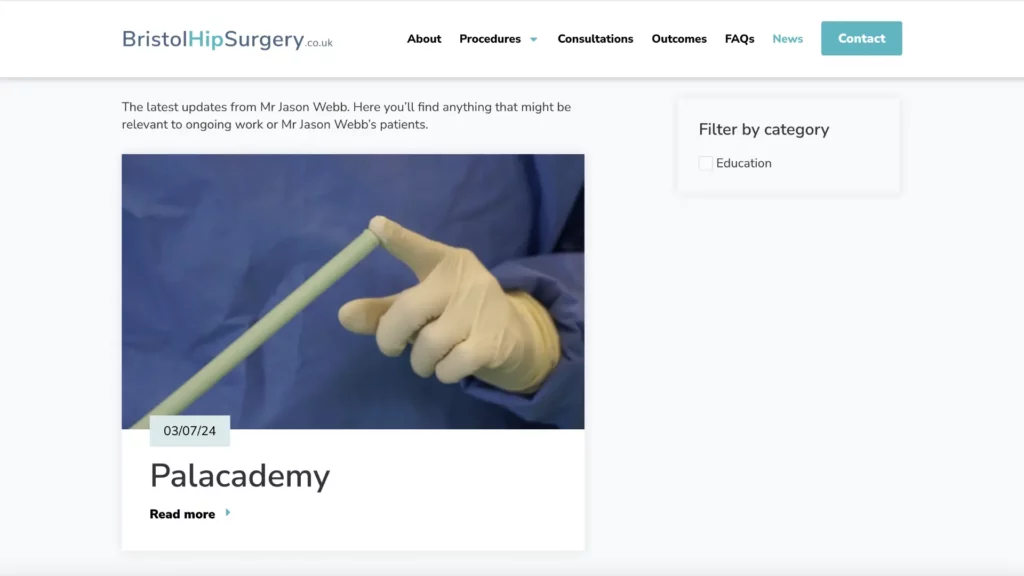Screen dimensions: 1024x576
Task: Click the .co.uk part of the logo
Action: coord(319,43)
